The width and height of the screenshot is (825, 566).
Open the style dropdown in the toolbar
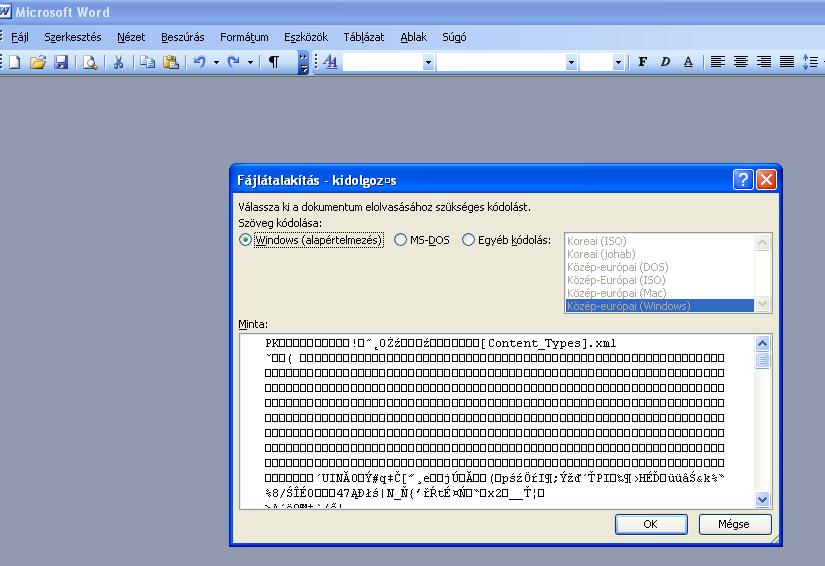428,62
